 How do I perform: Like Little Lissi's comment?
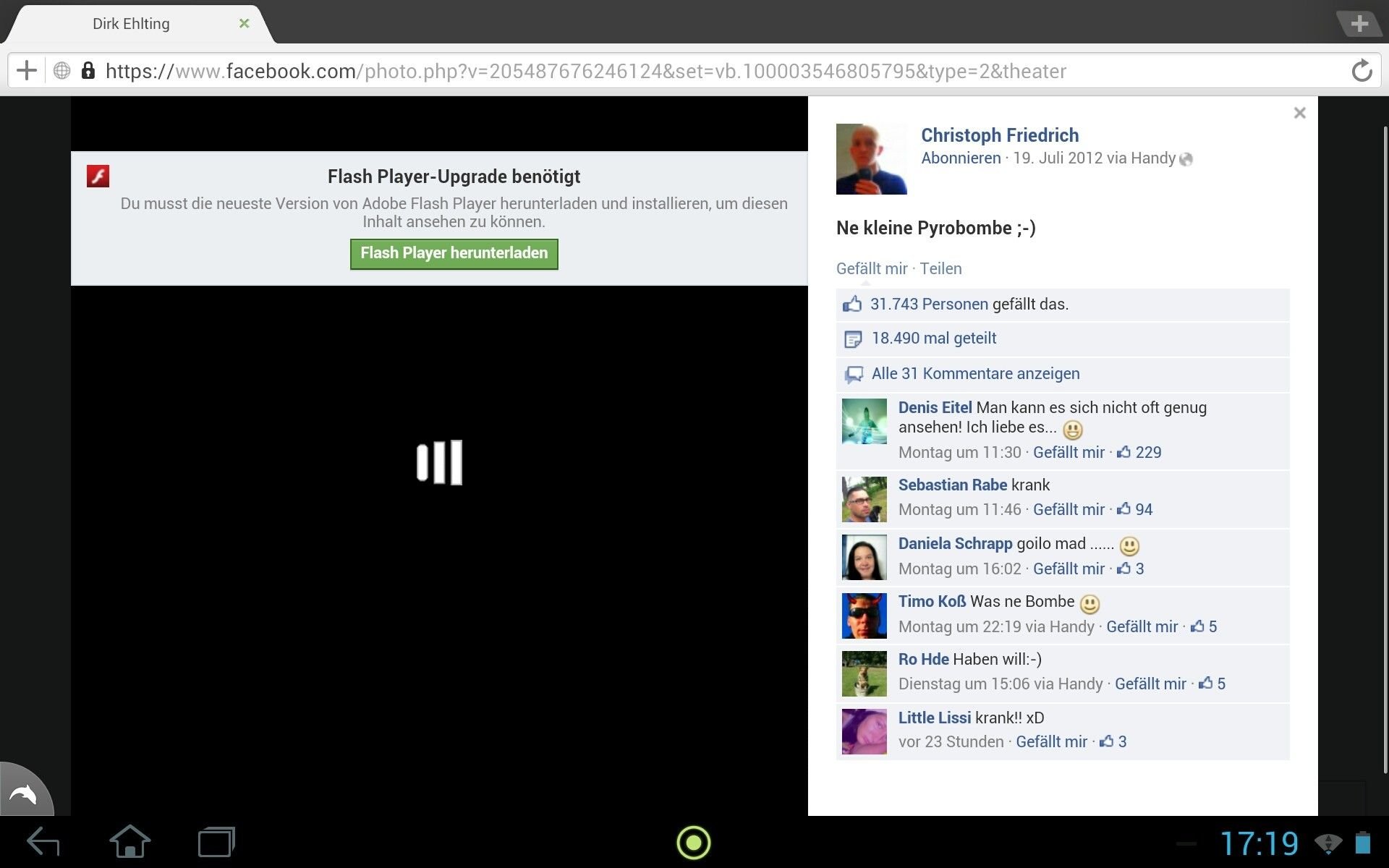[1051, 741]
